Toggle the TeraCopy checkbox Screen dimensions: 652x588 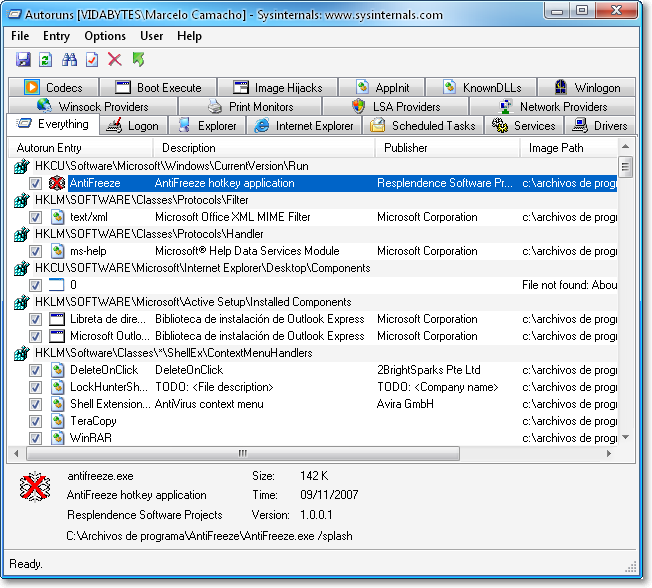(35, 421)
